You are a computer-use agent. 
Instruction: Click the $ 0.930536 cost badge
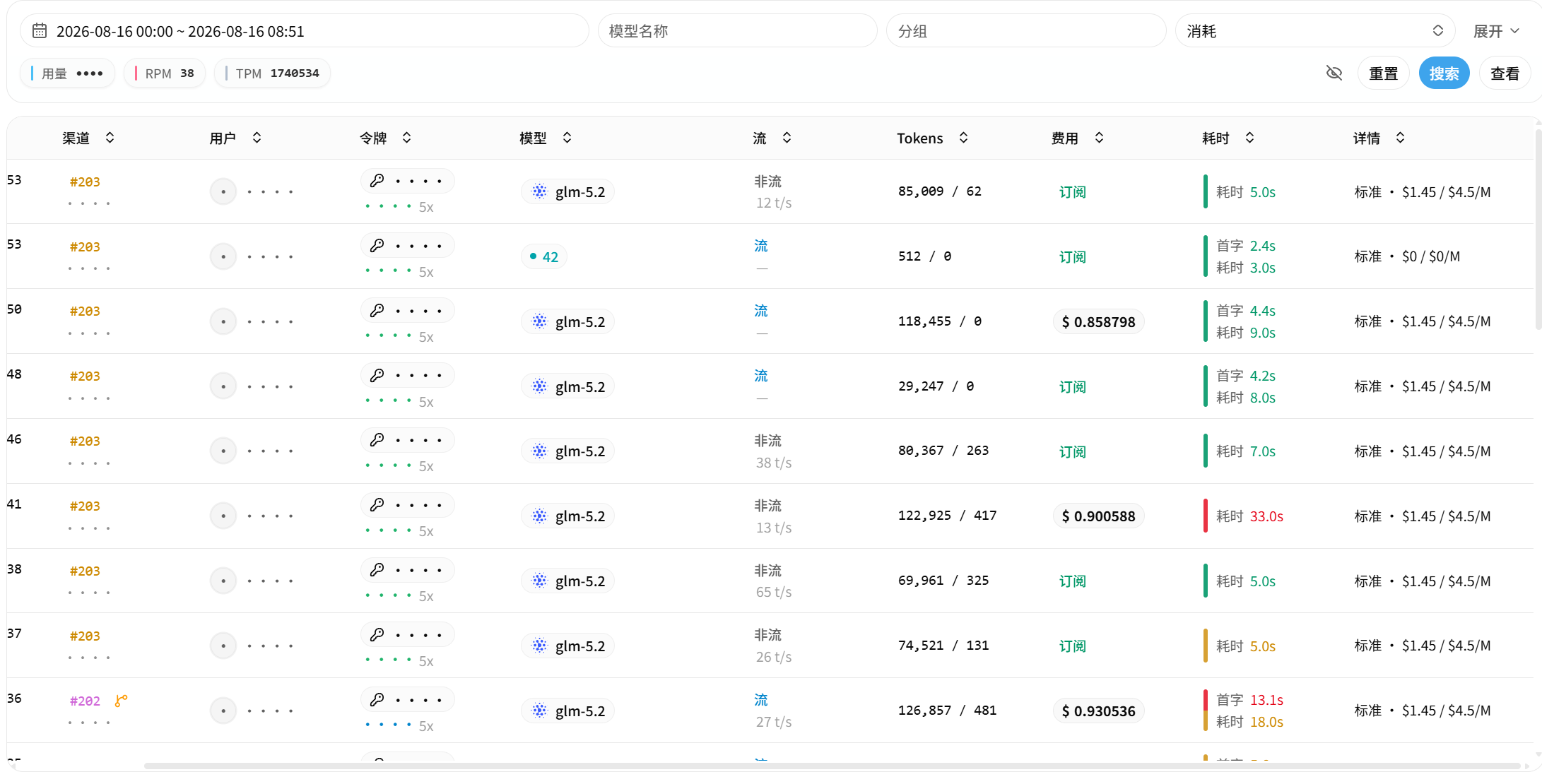[1098, 711]
